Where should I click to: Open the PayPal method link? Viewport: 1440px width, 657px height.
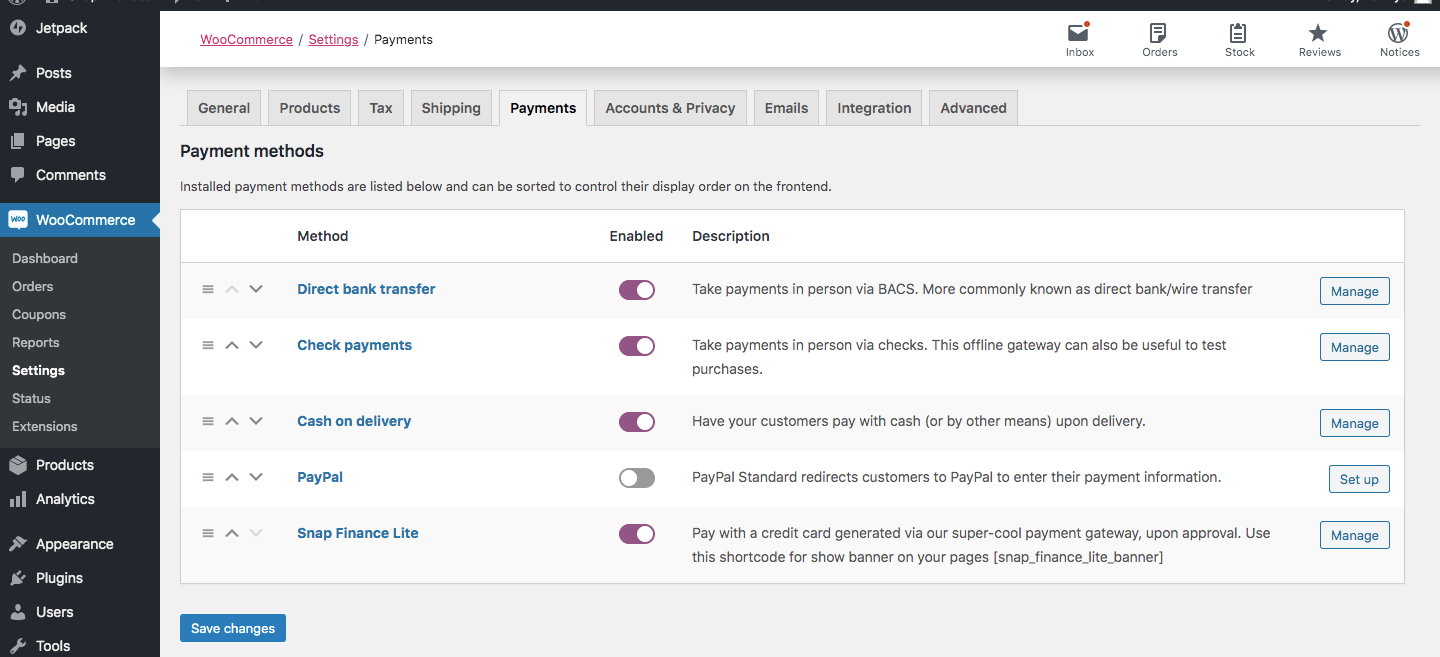click(x=320, y=477)
